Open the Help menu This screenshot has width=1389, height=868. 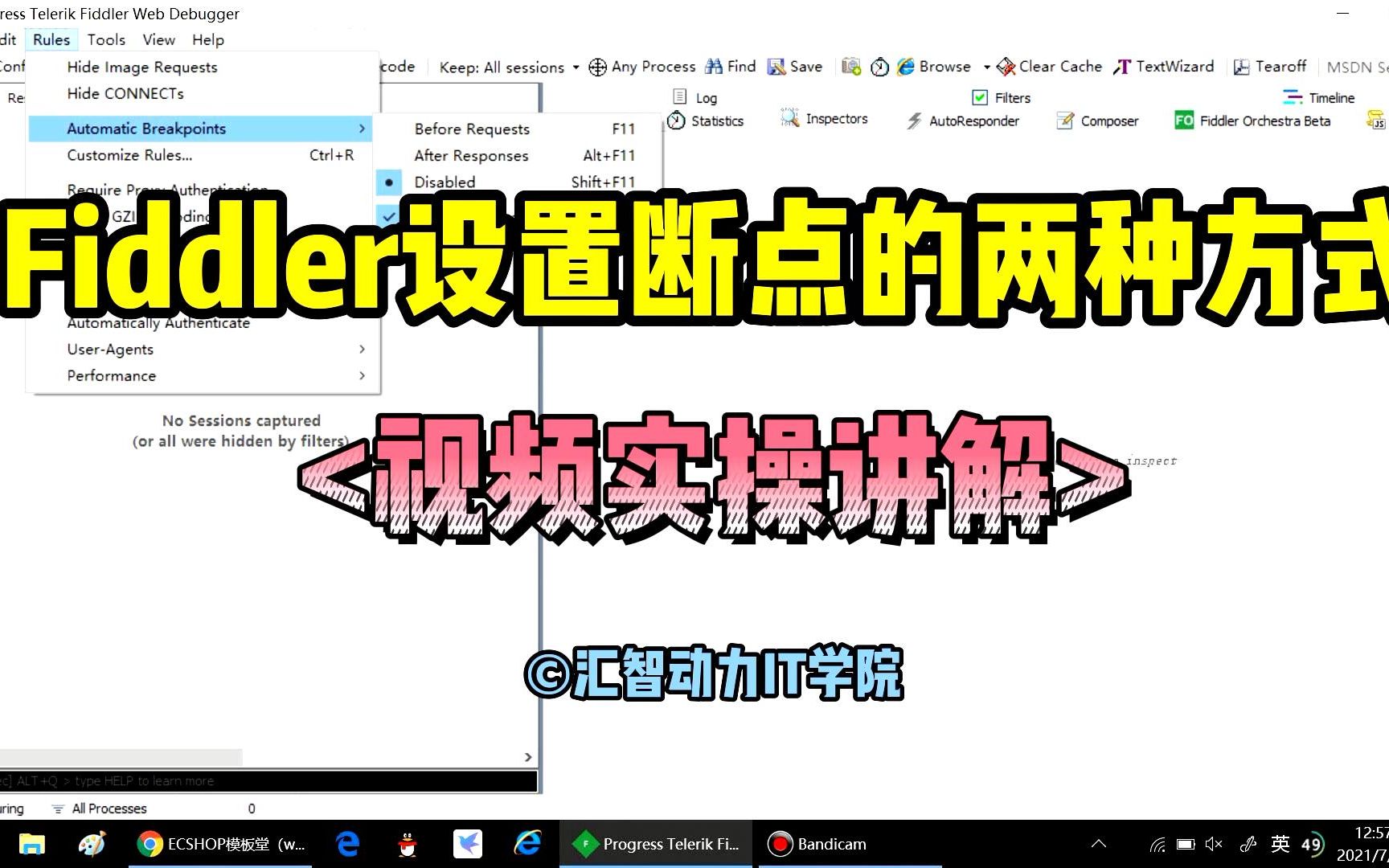pos(207,39)
